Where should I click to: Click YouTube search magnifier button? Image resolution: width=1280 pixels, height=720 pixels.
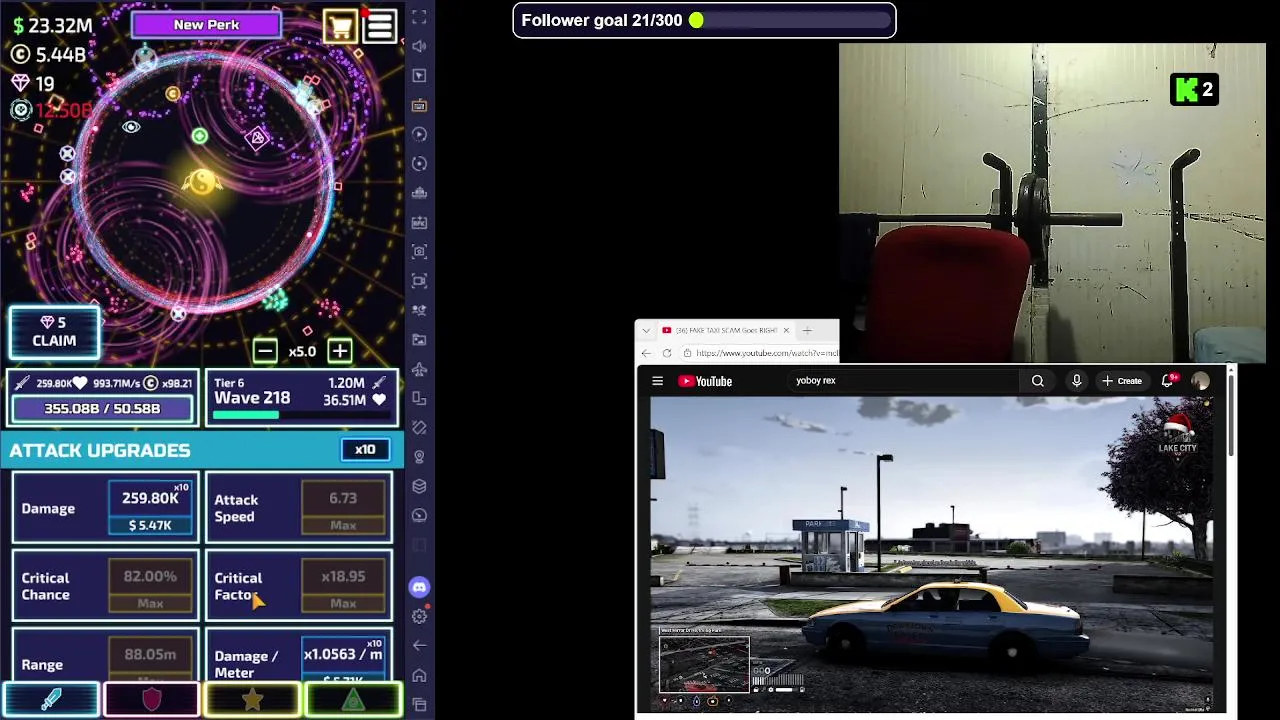[1038, 381]
